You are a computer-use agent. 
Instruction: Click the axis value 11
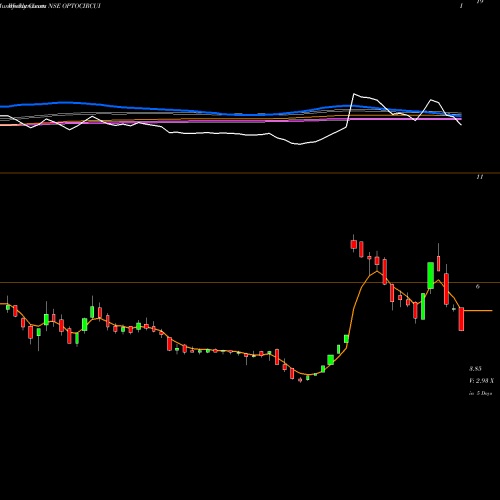click(480, 177)
